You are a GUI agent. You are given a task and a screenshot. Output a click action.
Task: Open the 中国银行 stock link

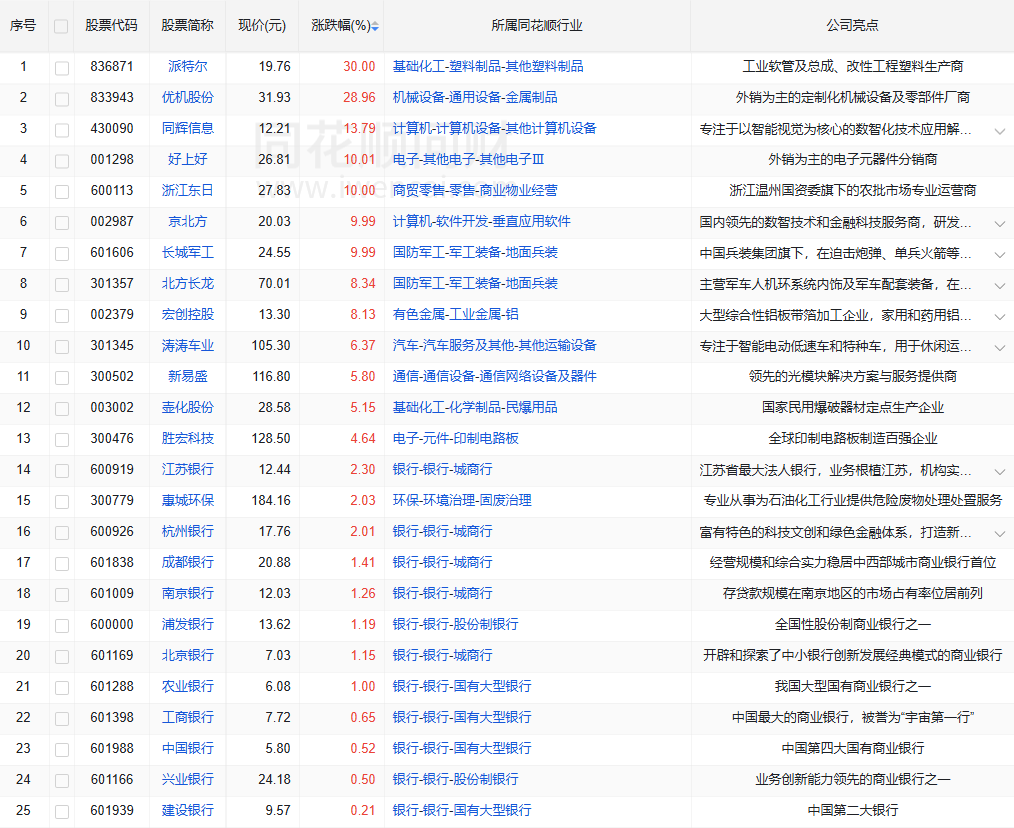click(x=188, y=748)
